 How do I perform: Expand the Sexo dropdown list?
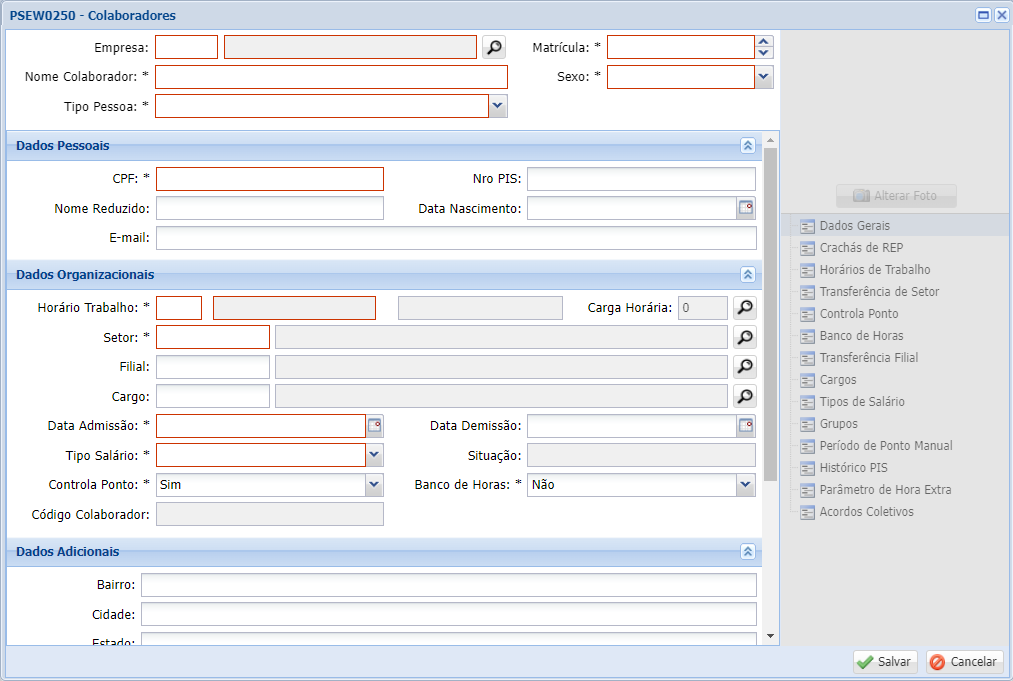[764, 77]
